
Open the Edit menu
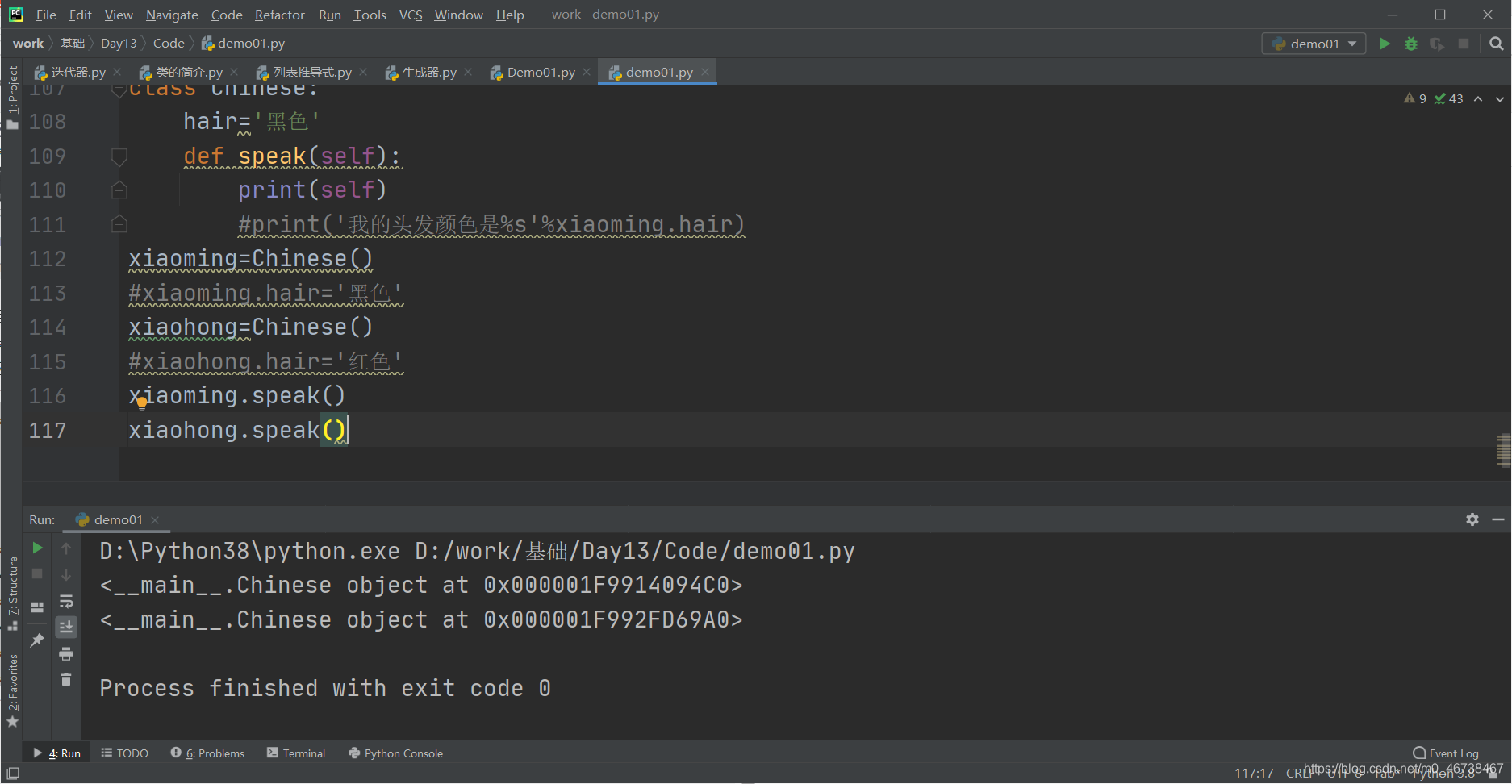(81, 15)
